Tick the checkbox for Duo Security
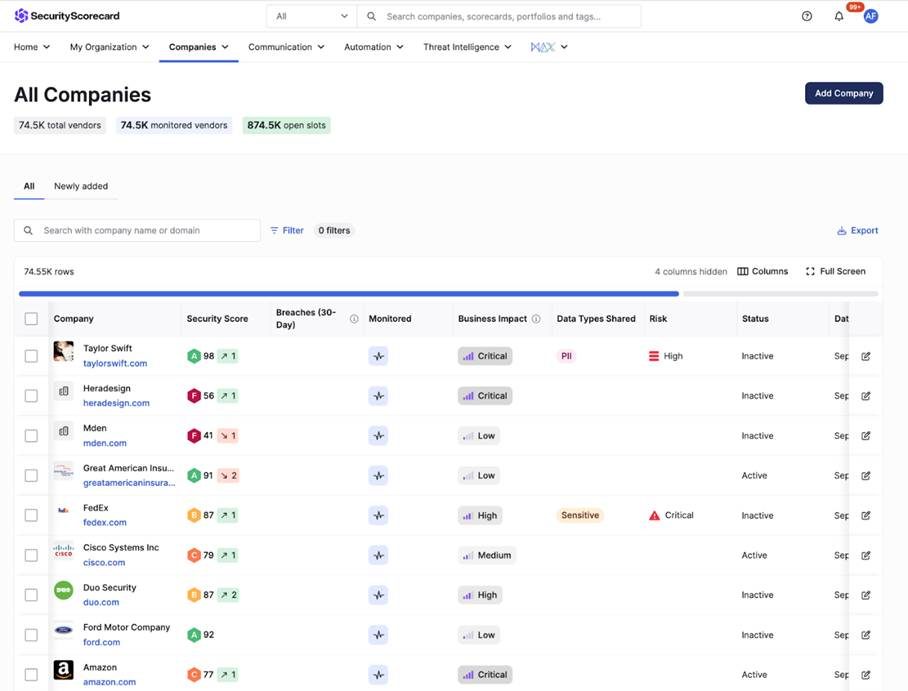Screen dimensions: 908x691 tap(31, 595)
